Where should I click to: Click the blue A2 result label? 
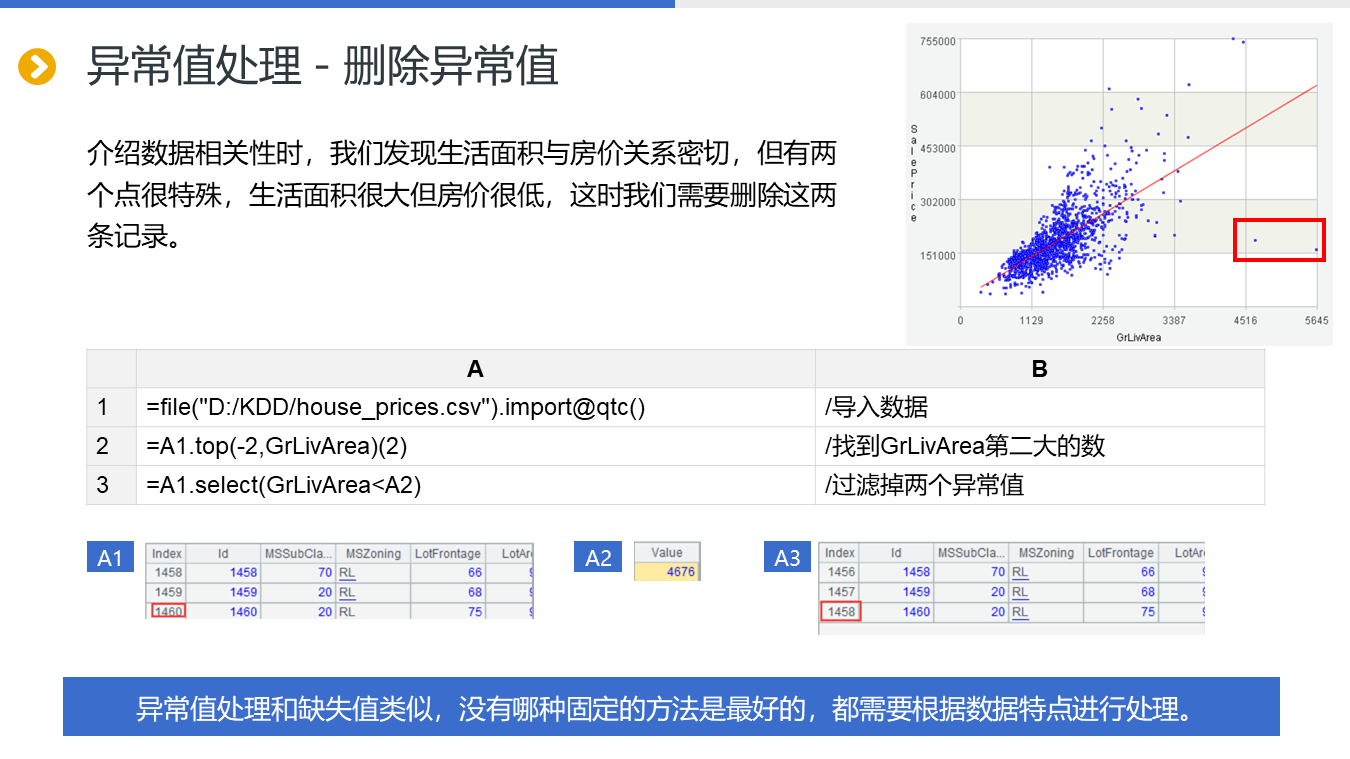coord(598,558)
